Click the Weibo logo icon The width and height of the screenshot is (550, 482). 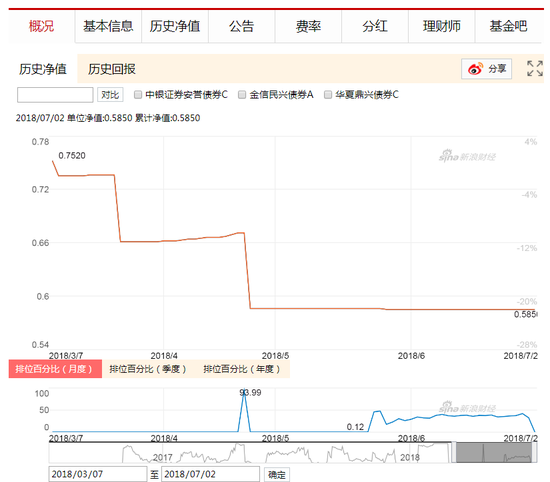[475, 69]
